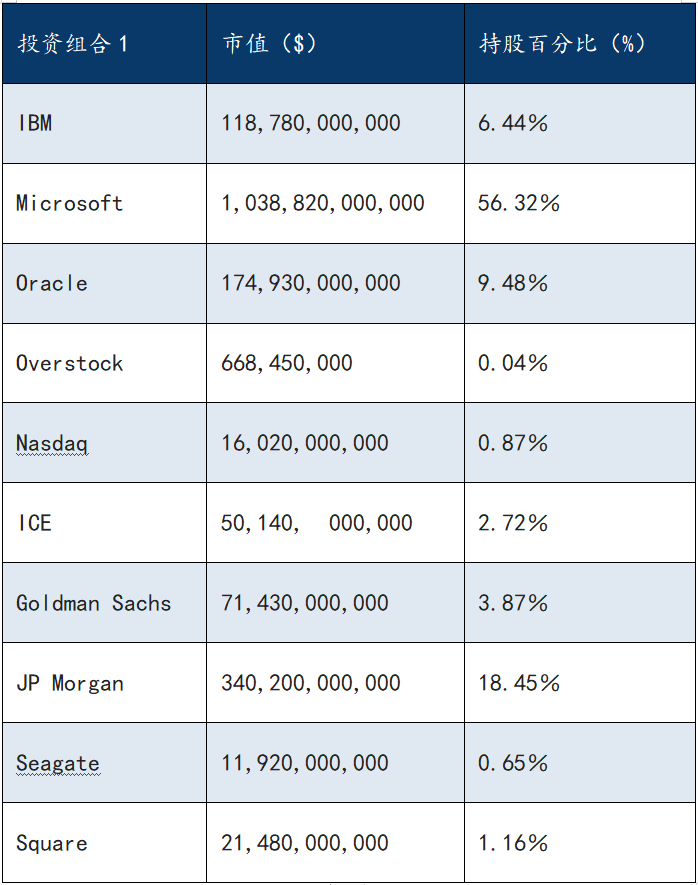The width and height of the screenshot is (698, 885).
Task: Select the Microsoft company cell
Action: pyautogui.click(x=70, y=204)
